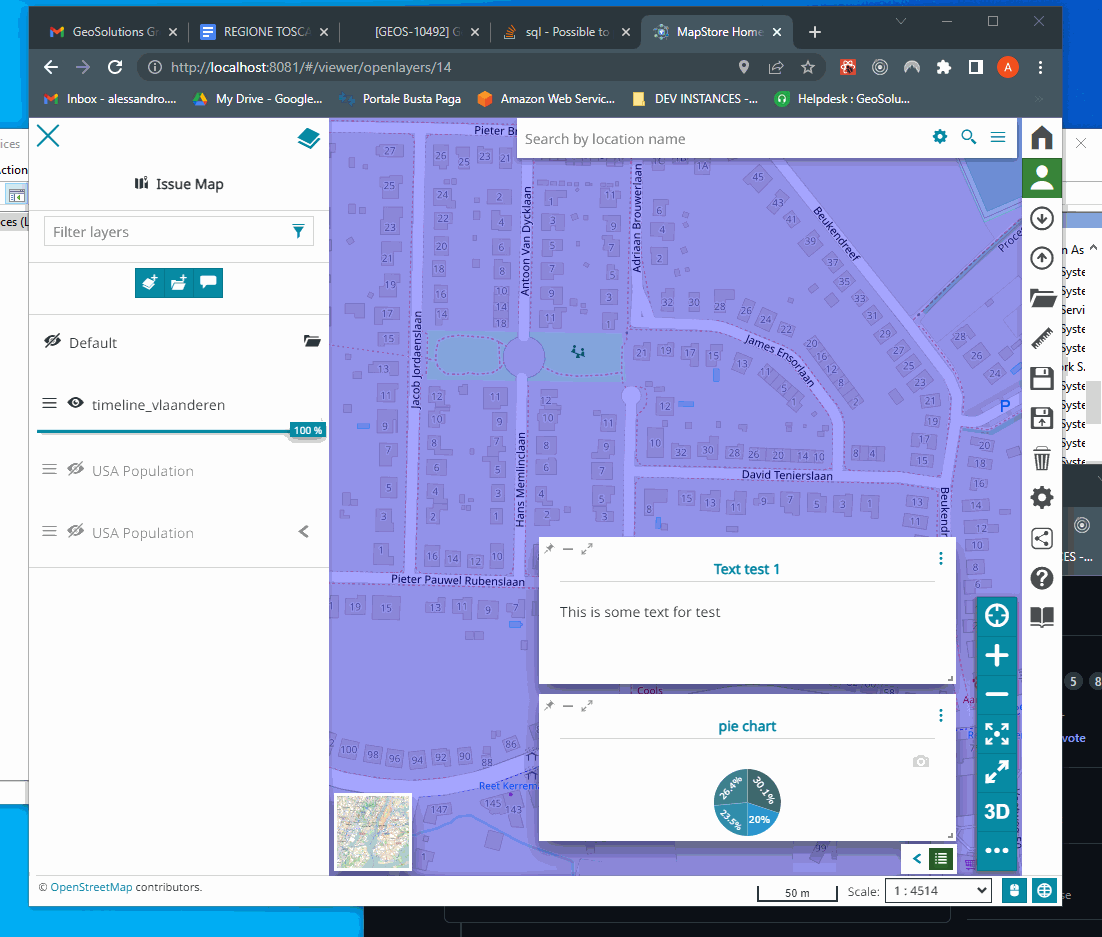Show the first USA Population layer
This screenshot has height=937, width=1102.
pos(76,470)
